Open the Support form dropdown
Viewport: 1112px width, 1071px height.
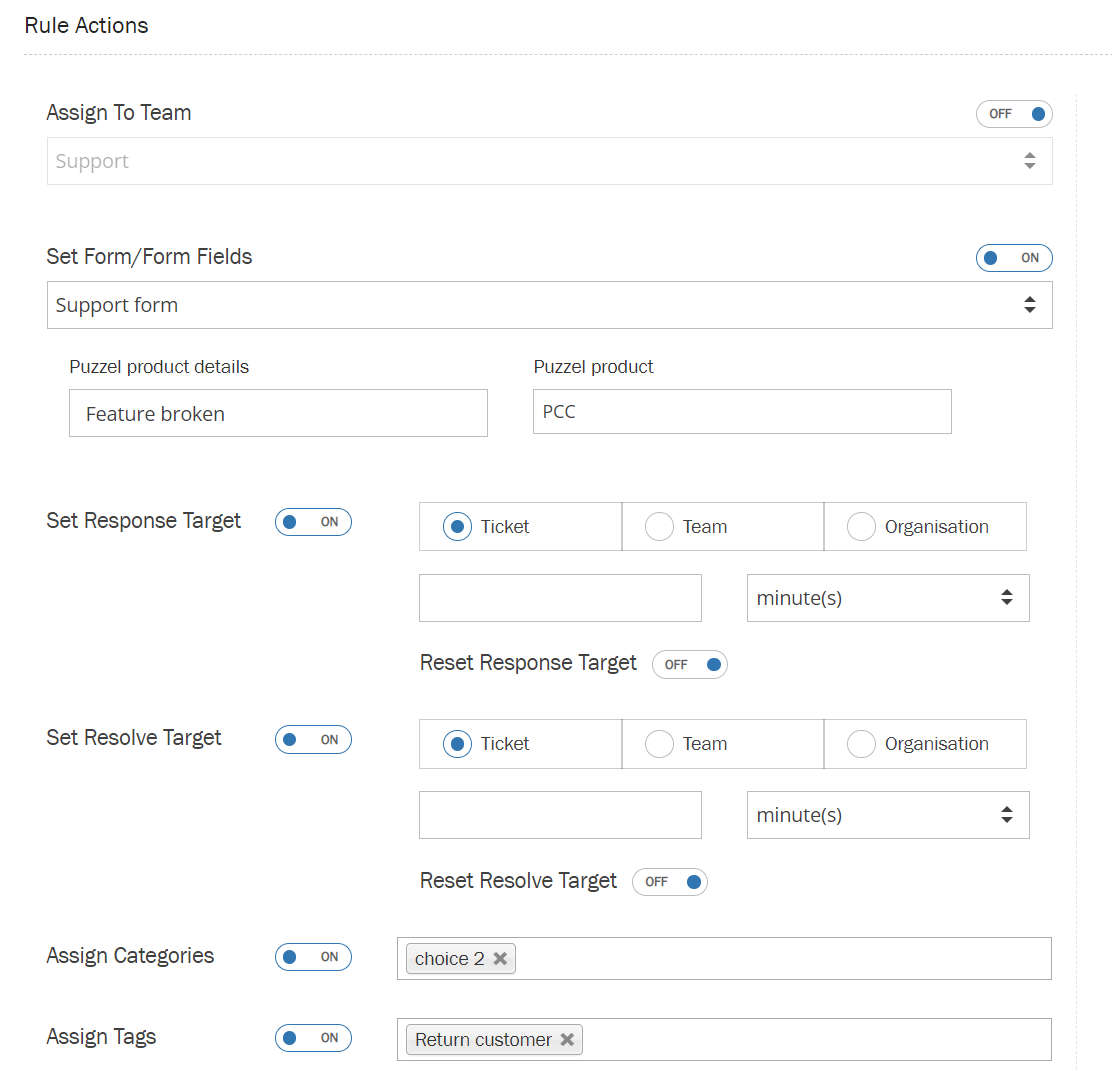549,305
